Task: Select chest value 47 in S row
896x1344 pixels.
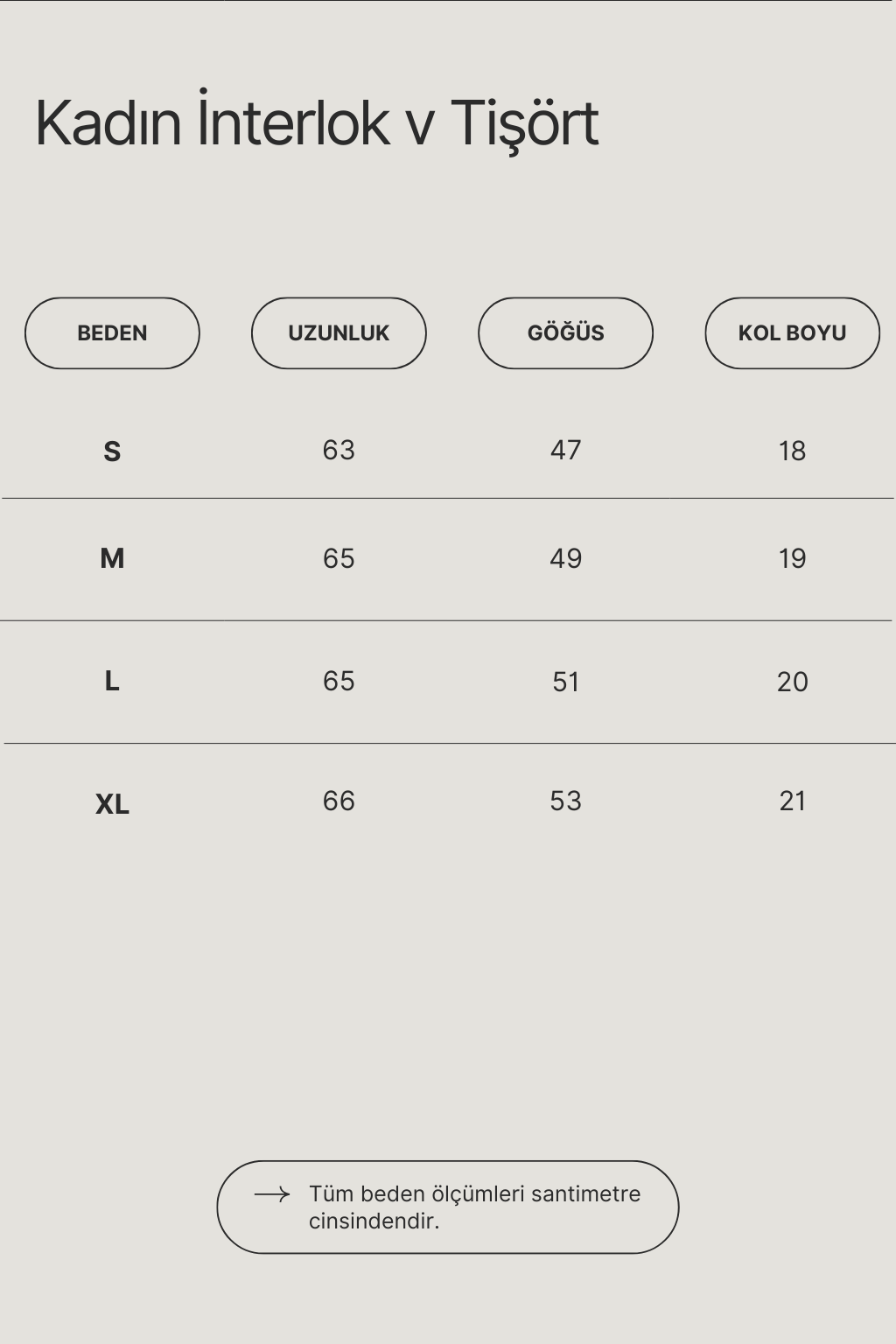Action: (x=565, y=450)
